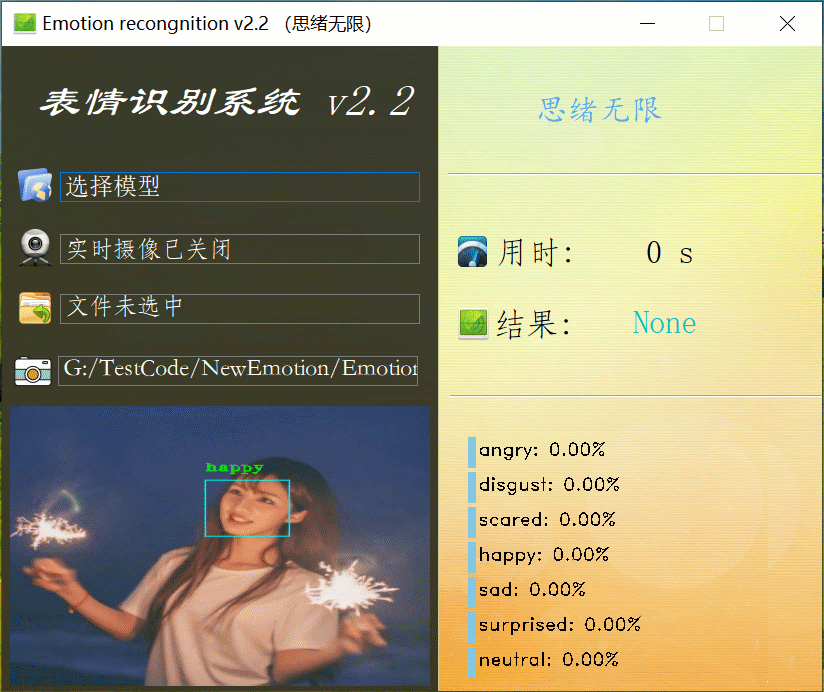The image size is (824, 692).
Task: Click the photo camera icon
Action: coord(33,371)
